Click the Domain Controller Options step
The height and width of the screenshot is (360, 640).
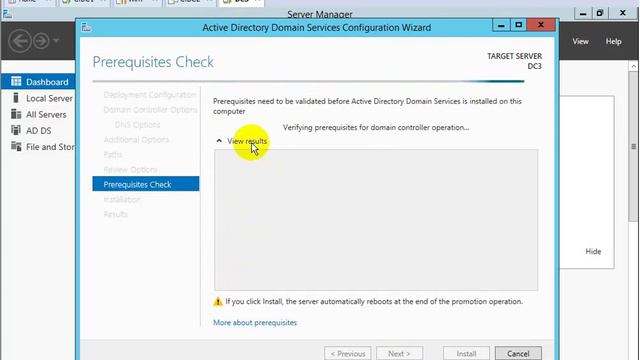(150, 110)
